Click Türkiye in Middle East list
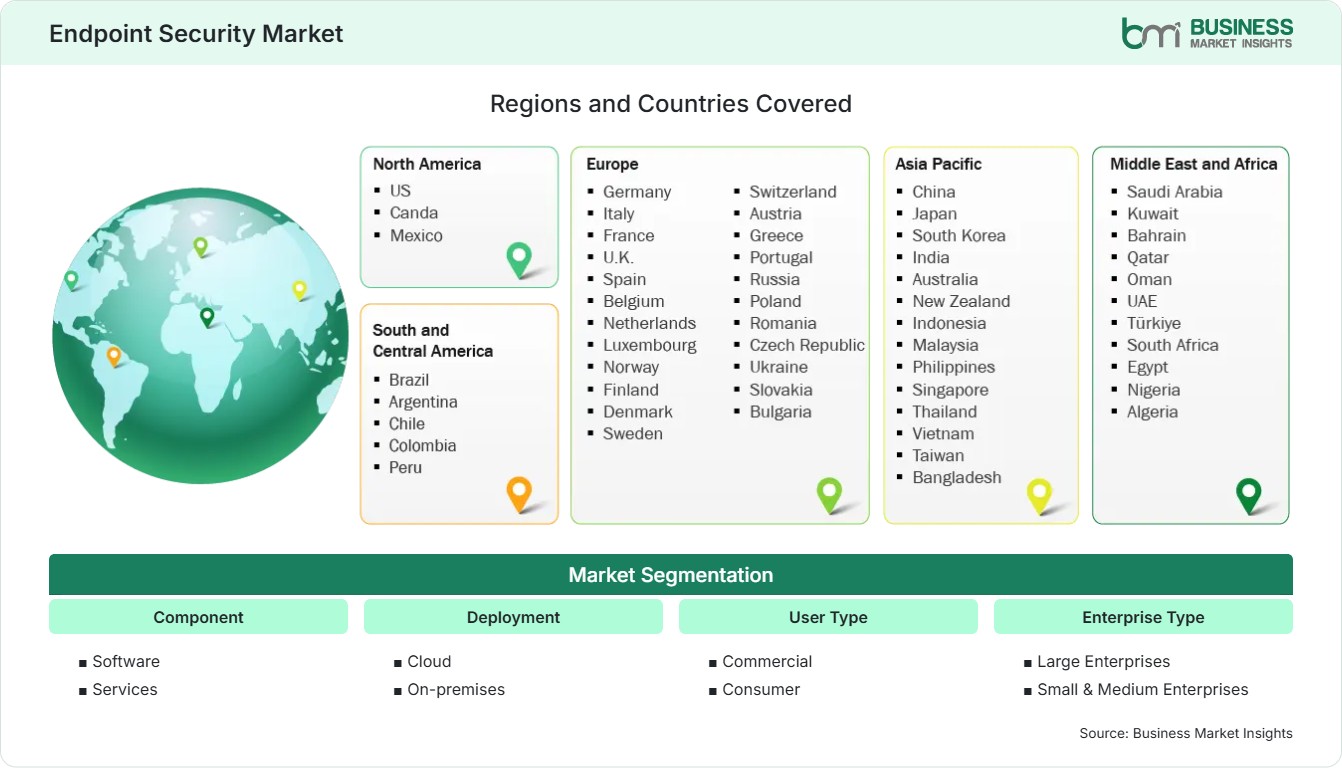Screen dimensions: 1342x768 pos(1154,323)
